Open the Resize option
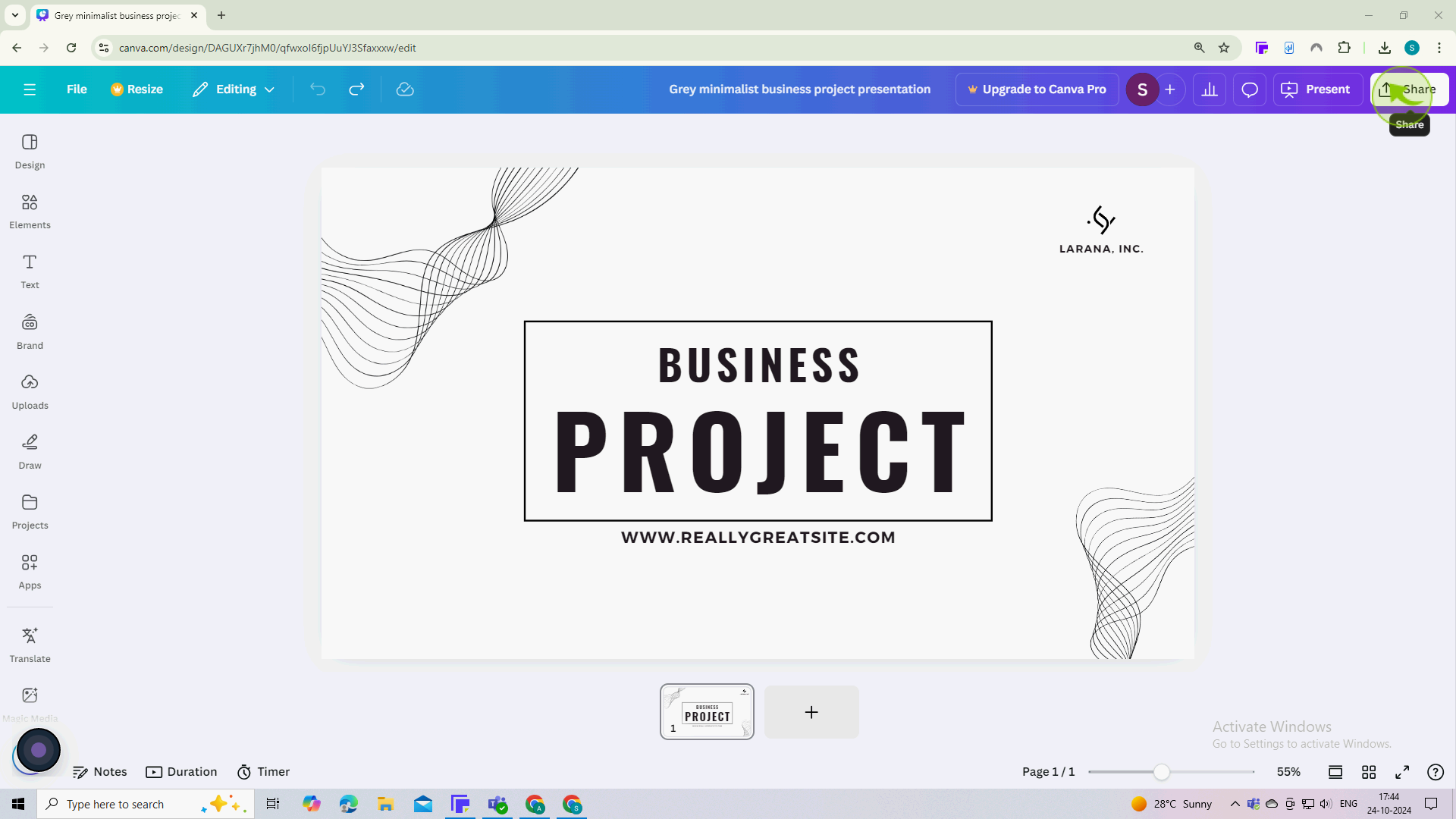The height and width of the screenshot is (819, 1456). click(136, 89)
